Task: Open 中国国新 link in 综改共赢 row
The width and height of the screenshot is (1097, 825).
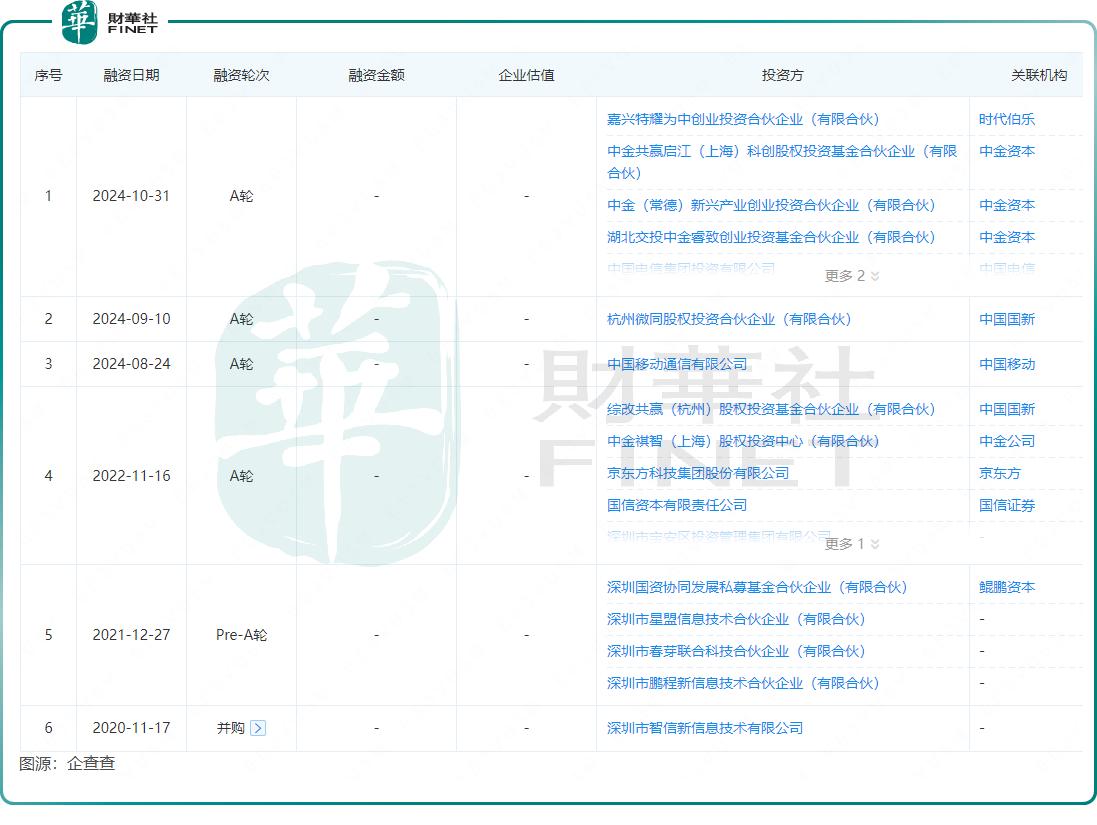Action: (x=1007, y=409)
